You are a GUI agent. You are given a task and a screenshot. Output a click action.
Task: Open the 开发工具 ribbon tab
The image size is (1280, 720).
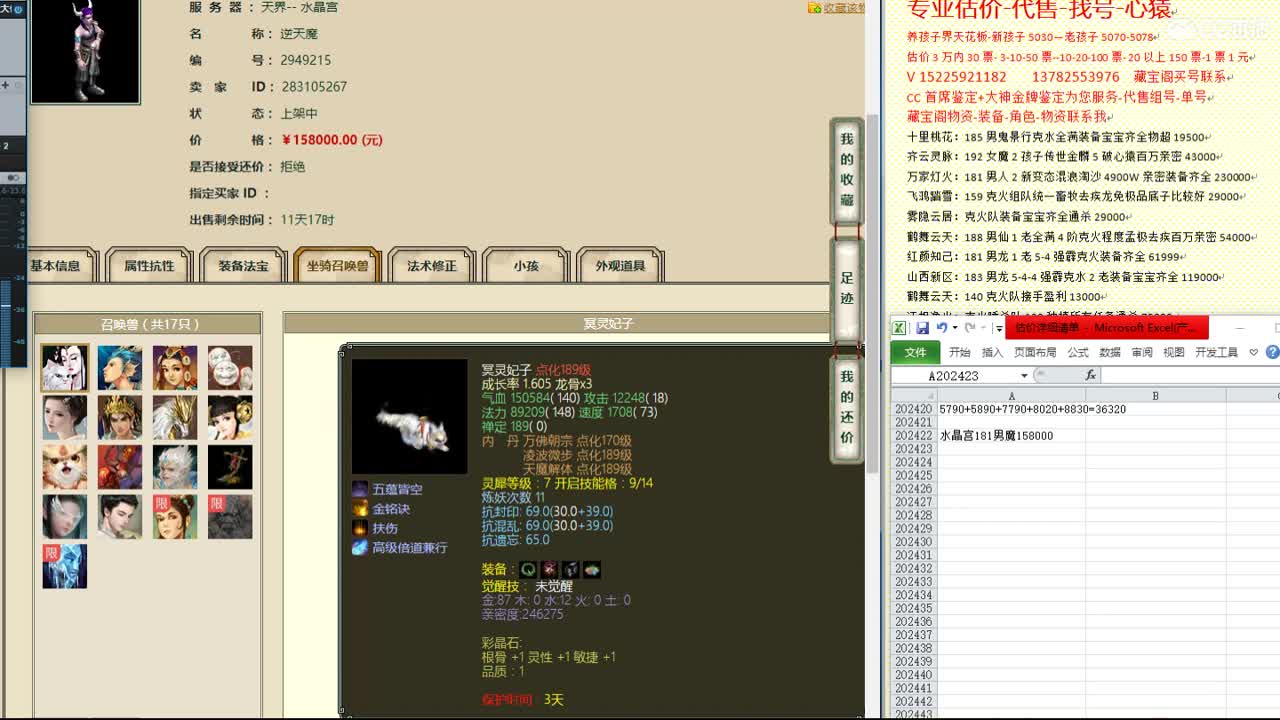click(x=1216, y=352)
